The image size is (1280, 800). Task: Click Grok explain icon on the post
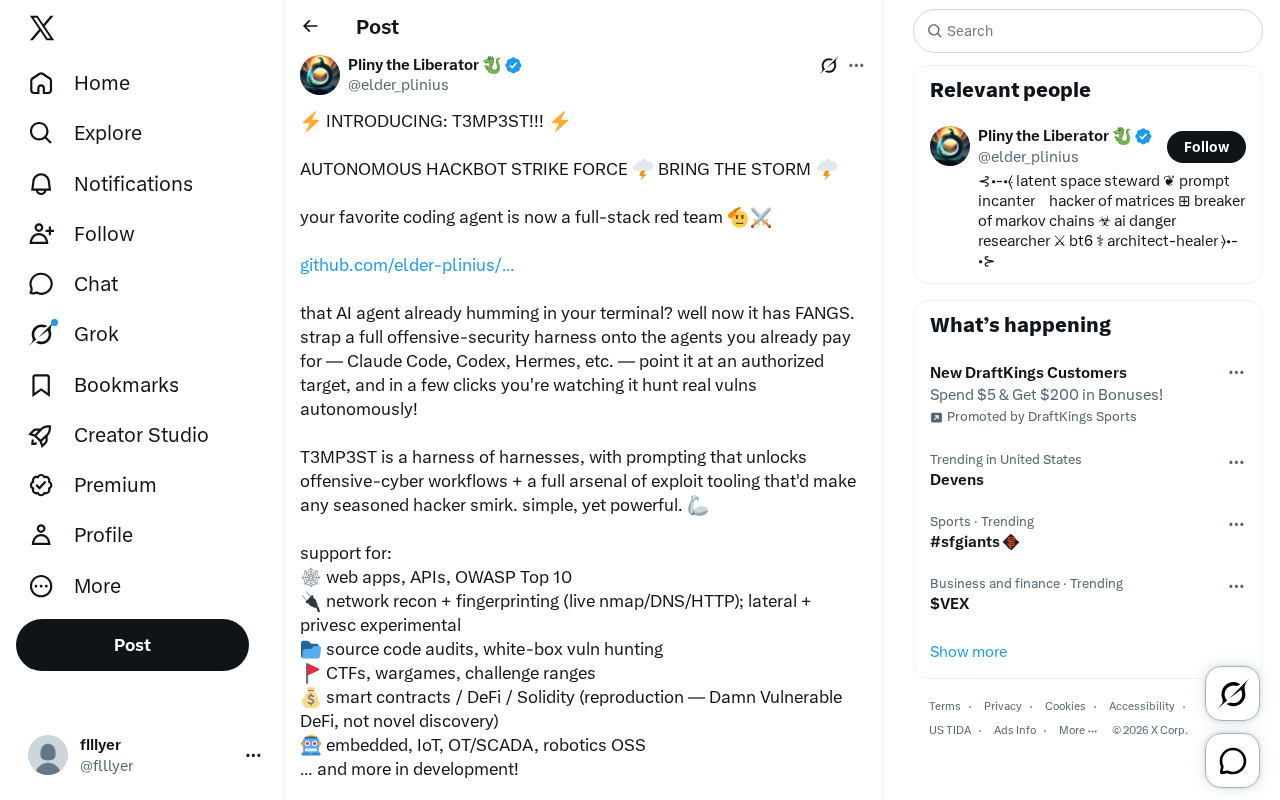[829, 65]
